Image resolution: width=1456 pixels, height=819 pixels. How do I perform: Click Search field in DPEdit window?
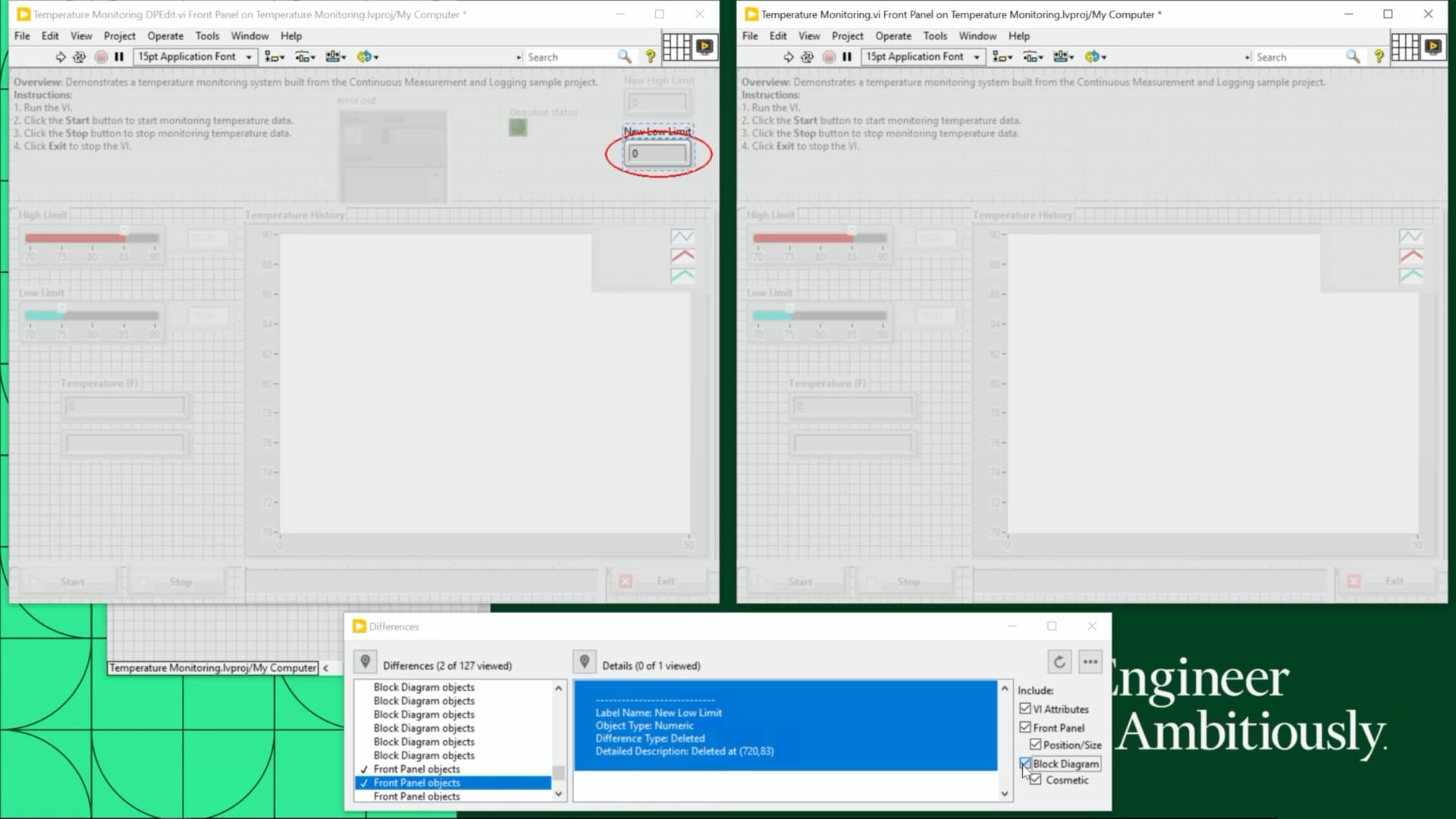[570, 57]
